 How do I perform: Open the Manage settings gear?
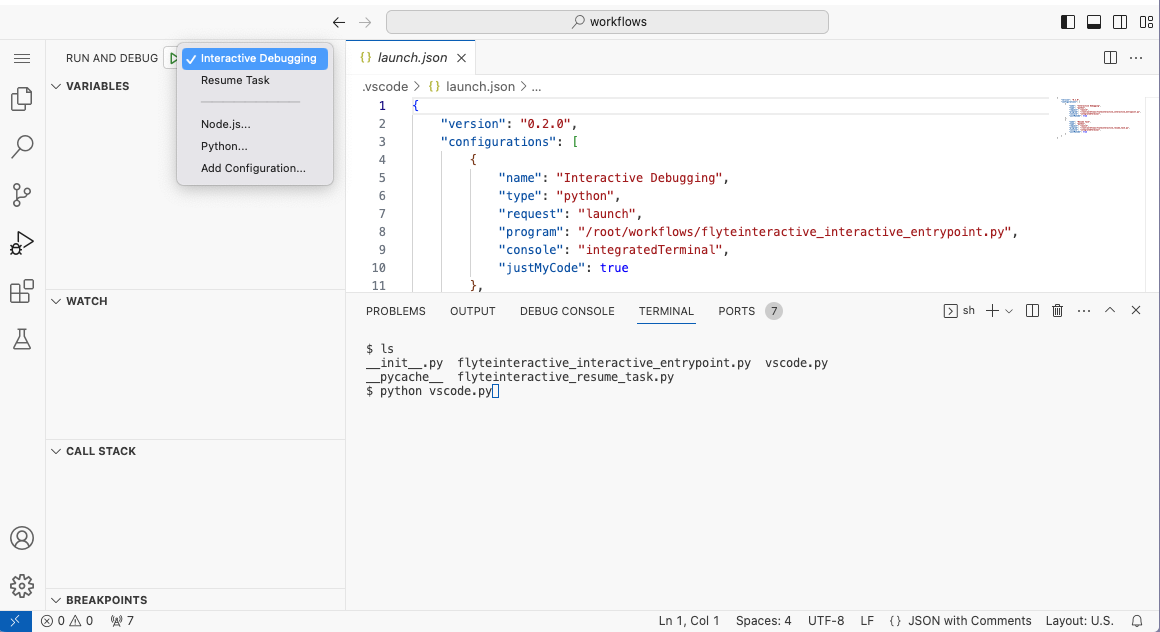tap(22, 586)
